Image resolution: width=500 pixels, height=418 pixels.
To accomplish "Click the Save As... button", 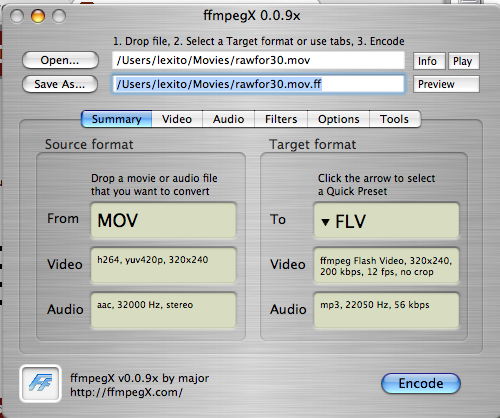I will (x=60, y=84).
